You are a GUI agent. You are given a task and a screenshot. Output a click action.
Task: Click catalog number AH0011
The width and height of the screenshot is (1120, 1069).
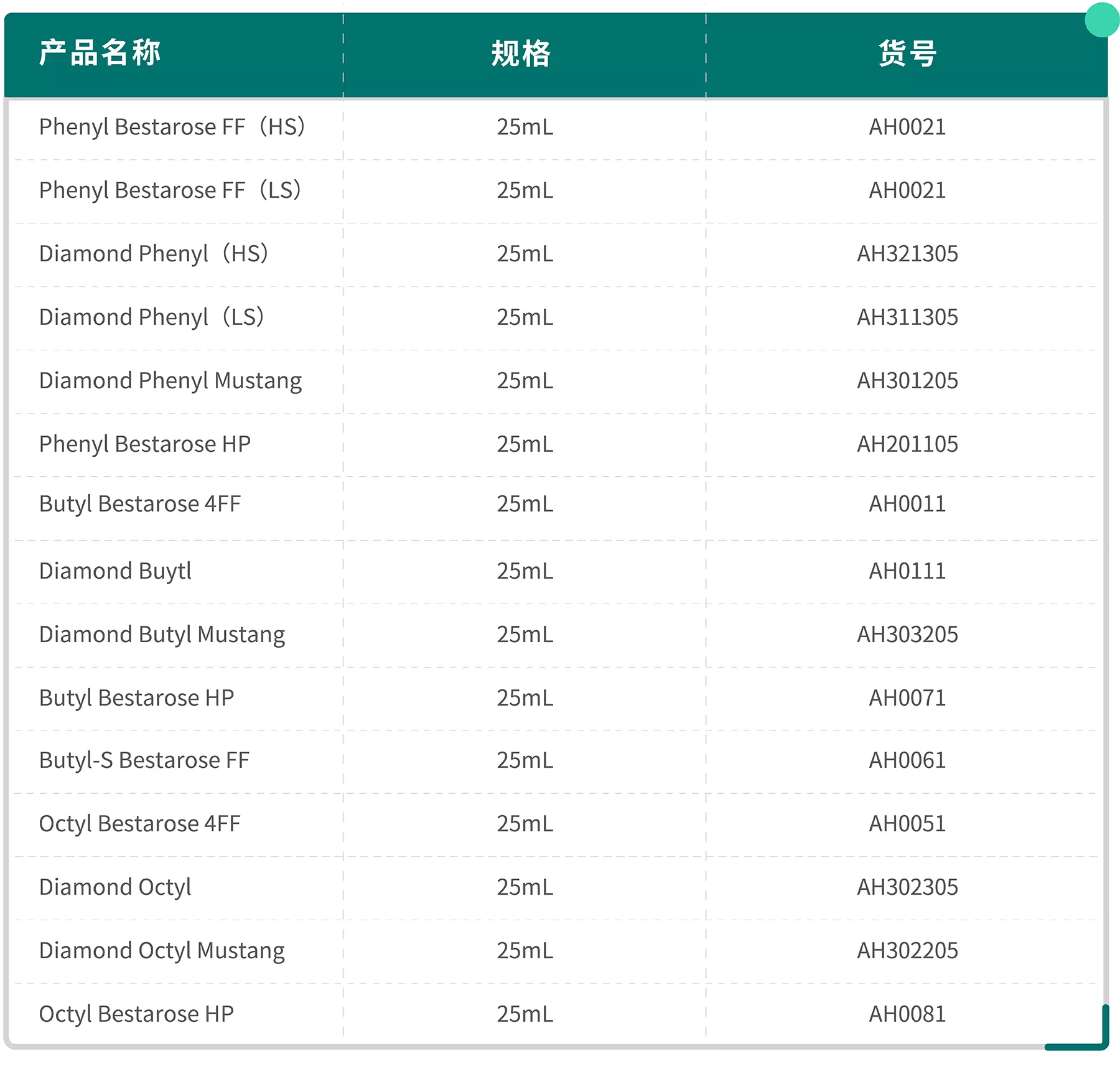click(x=907, y=504)
